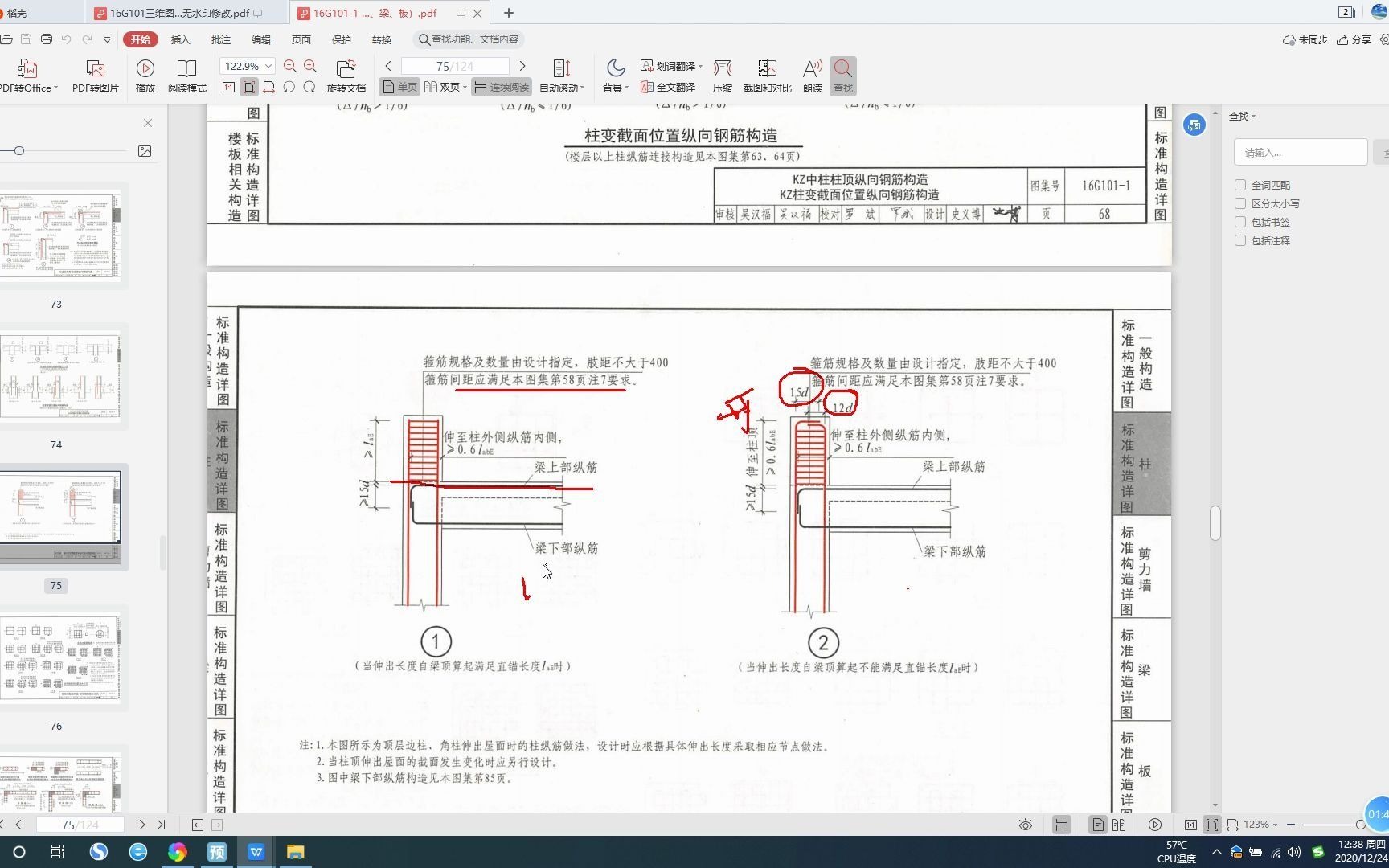Open the 123% zoom dropdown in status bar
Screen dimensions: 1389x868
click(x=1275, y=825)
